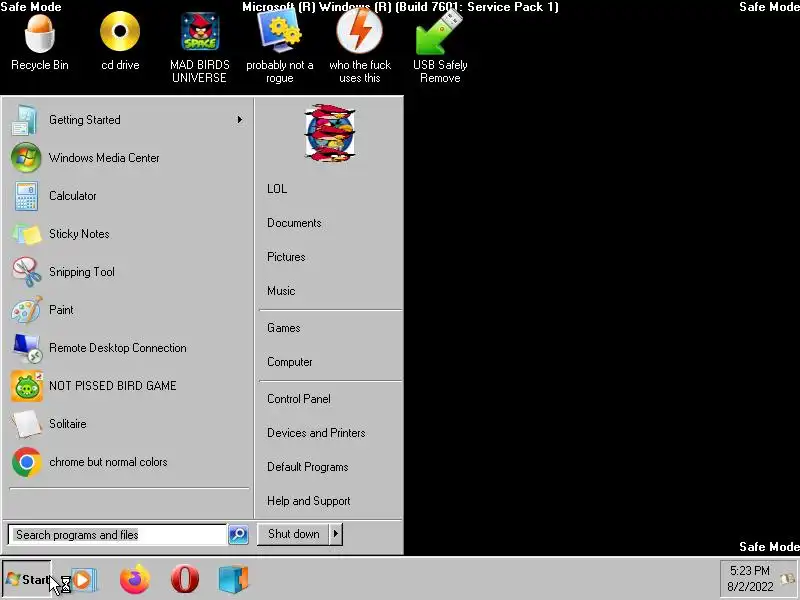Screen dimensions: 800x600
Task: Click the green pig game icon
Action: (27, 386)
